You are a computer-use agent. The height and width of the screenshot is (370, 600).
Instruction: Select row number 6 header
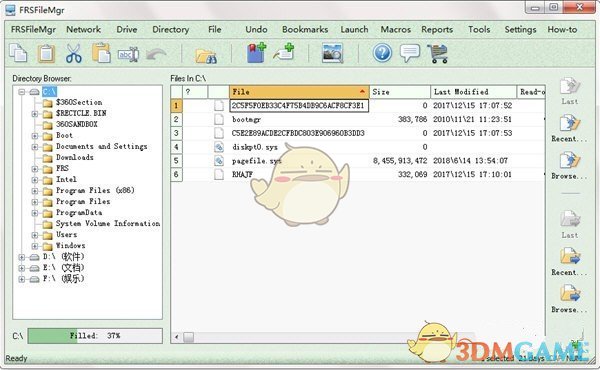coord(176,174)
